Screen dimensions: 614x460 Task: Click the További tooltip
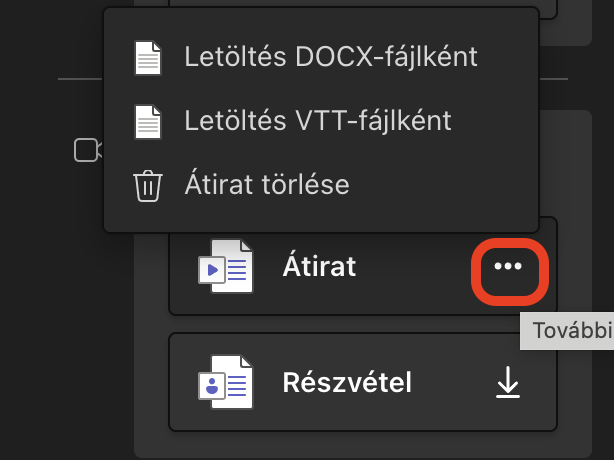567,331
